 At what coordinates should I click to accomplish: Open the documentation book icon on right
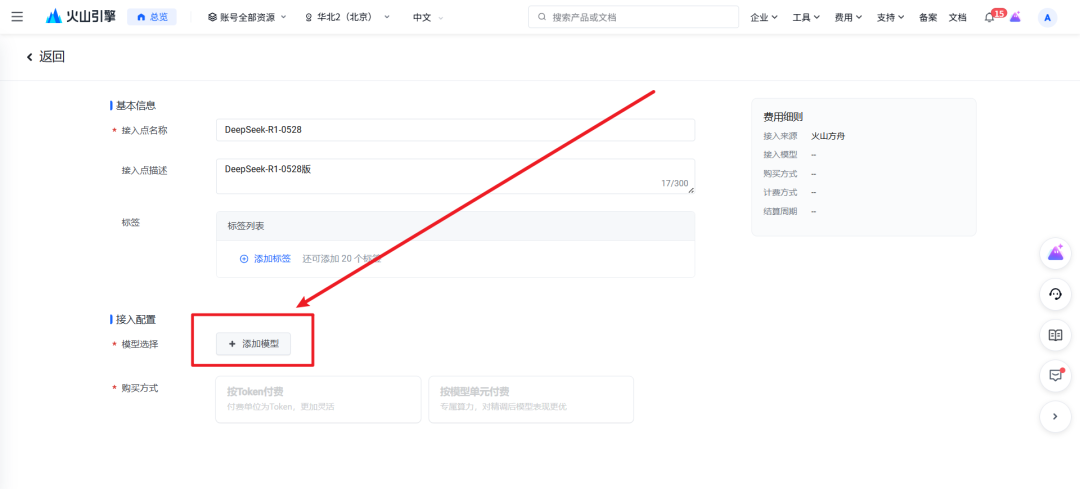(1055, 335)
